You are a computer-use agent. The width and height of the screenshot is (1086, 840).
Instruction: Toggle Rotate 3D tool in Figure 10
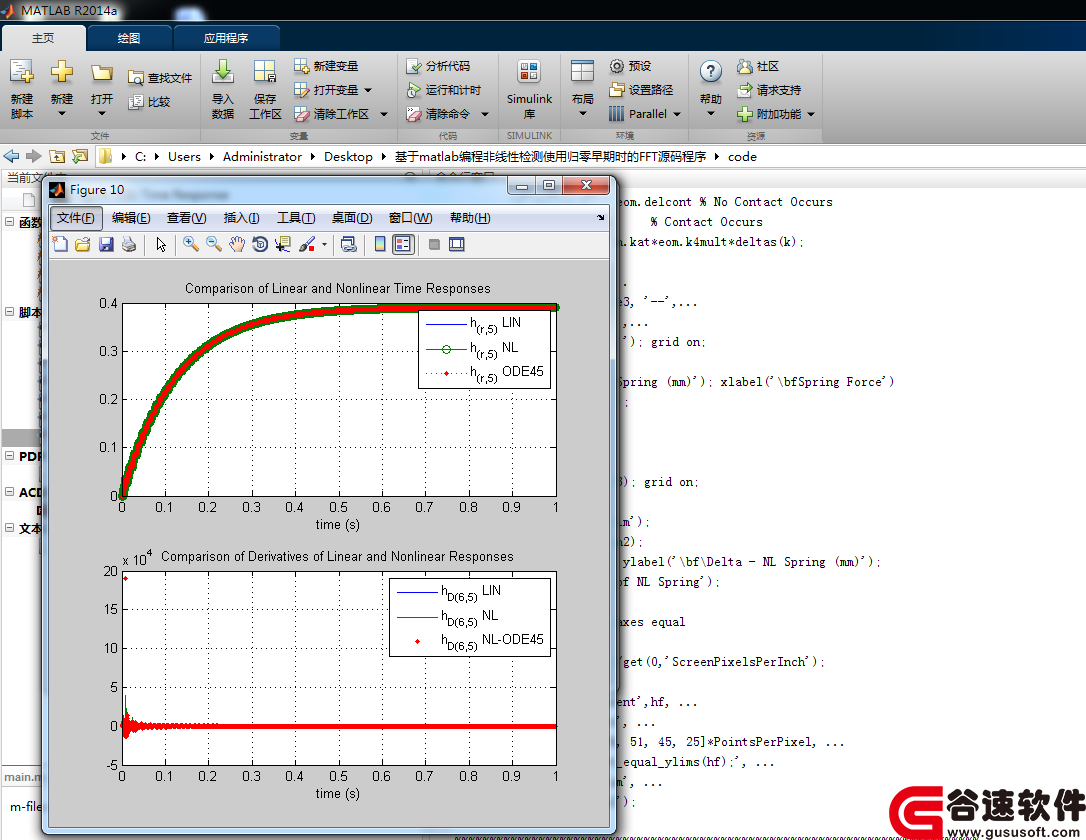260,244
